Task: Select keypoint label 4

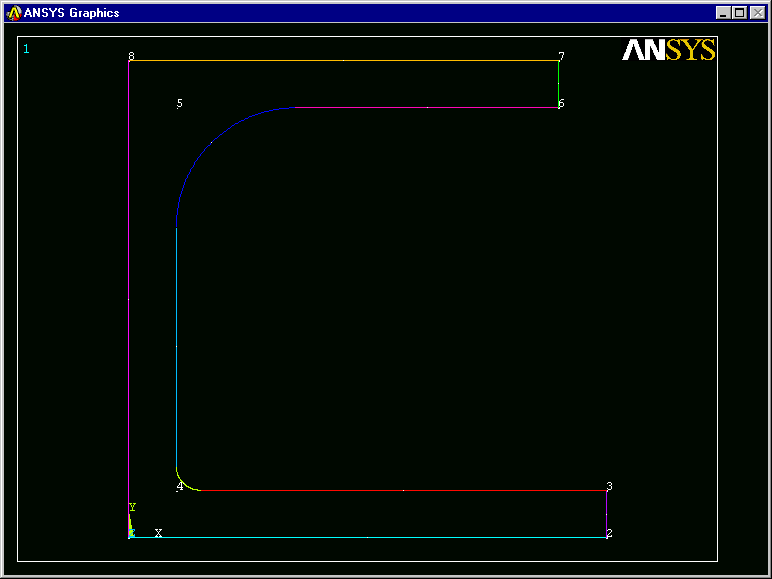Action: (180, 486)
